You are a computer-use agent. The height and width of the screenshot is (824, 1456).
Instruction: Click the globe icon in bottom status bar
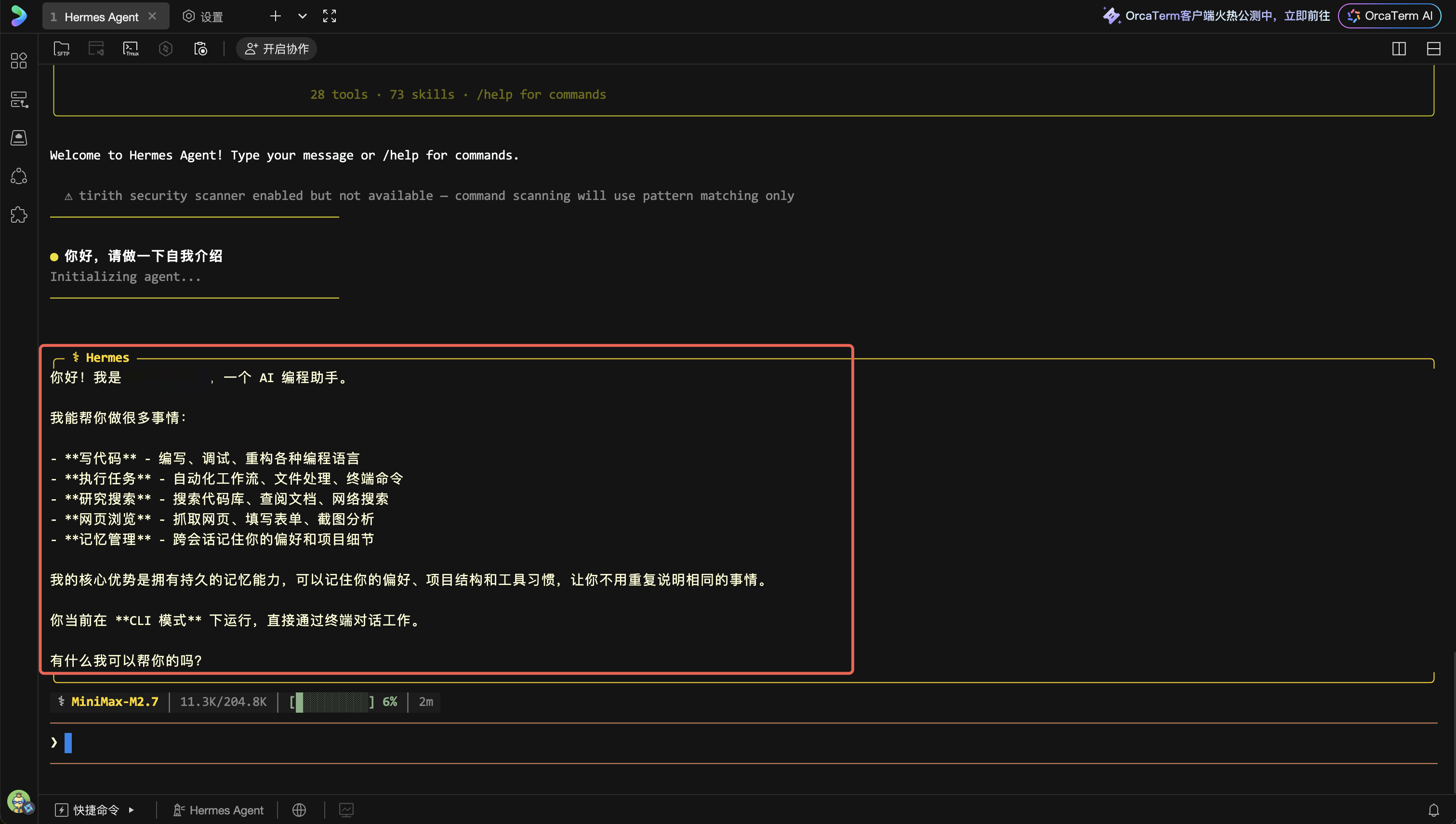299,809
